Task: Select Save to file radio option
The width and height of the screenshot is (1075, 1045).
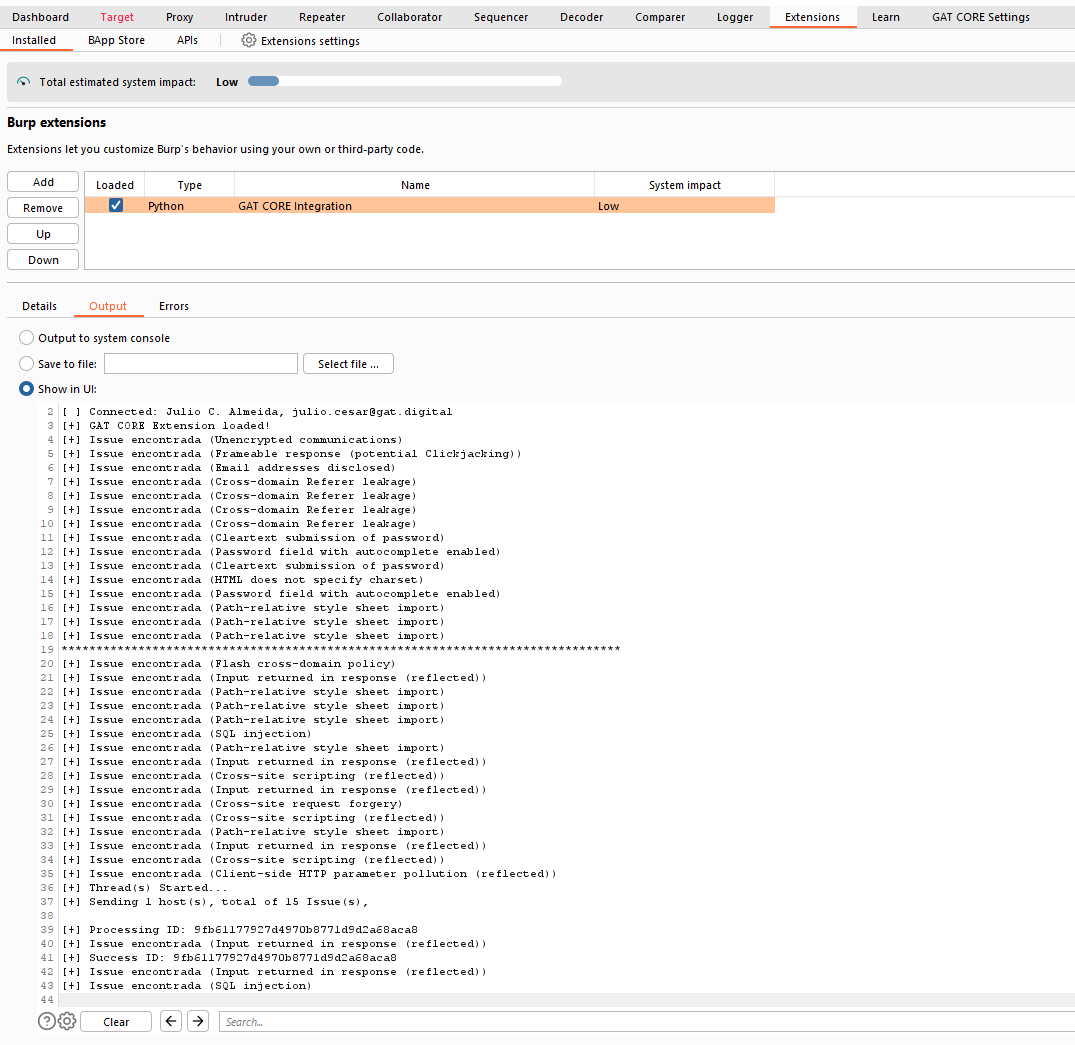Action: pyautogui.click(x=26, y=363)
